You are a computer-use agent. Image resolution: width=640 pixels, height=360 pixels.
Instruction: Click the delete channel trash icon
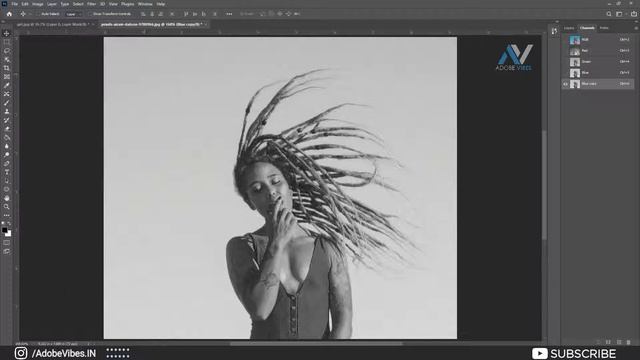(x=629, y=342)
